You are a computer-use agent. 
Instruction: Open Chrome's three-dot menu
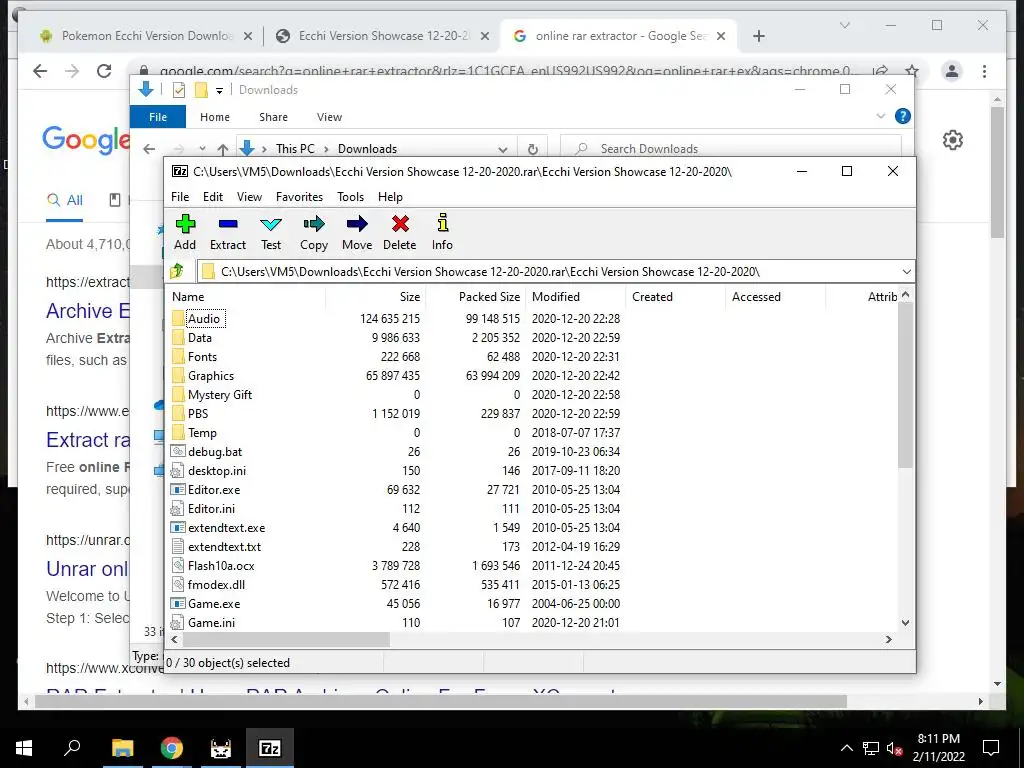point(985,71)
